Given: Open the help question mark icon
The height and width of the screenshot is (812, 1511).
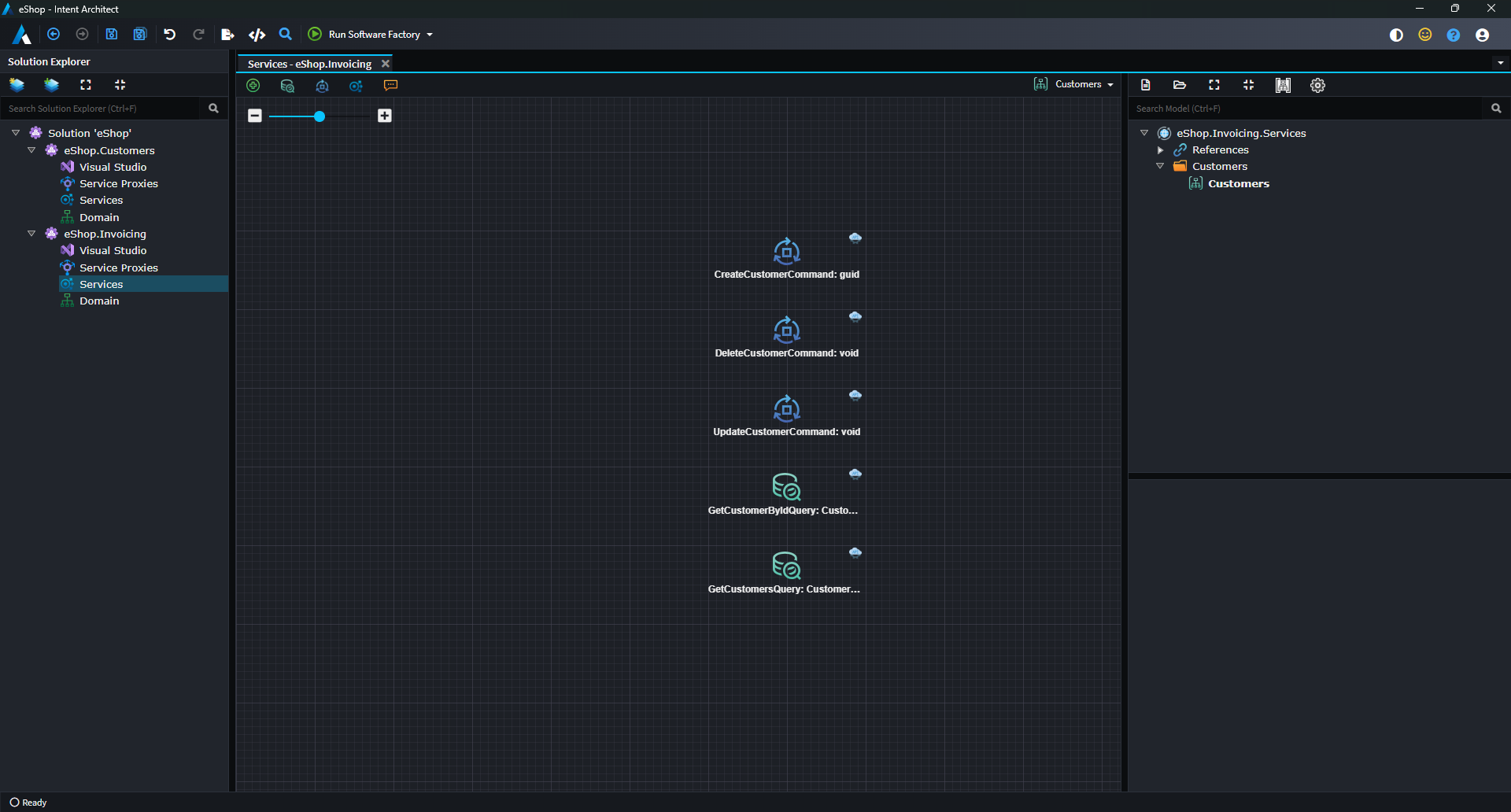Looking at the screenshot, I should [1454, 35].
